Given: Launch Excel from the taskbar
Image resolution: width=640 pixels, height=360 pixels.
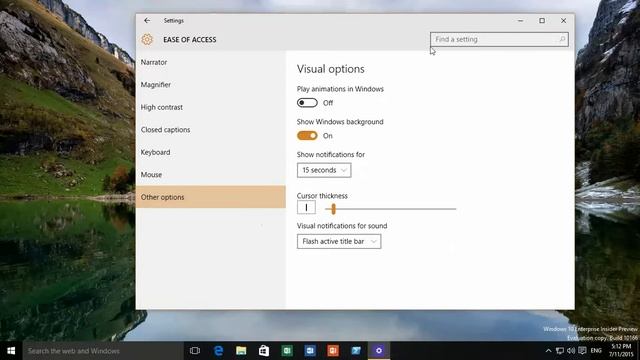Looking at the screenshot, I should tap(287, 351).
